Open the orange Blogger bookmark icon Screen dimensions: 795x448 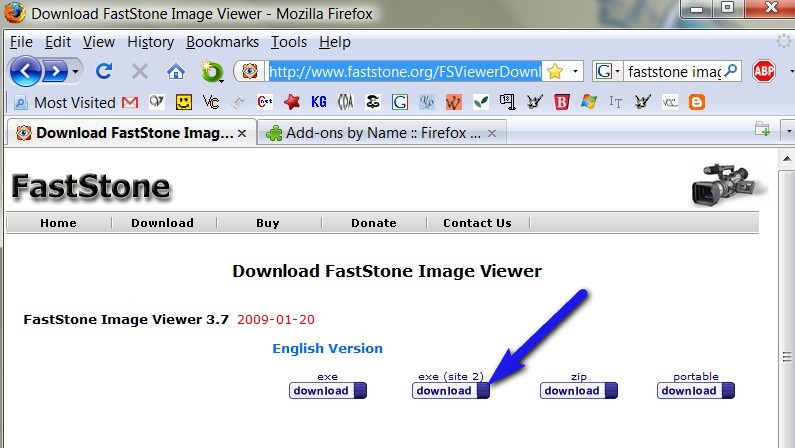point(697,102)
